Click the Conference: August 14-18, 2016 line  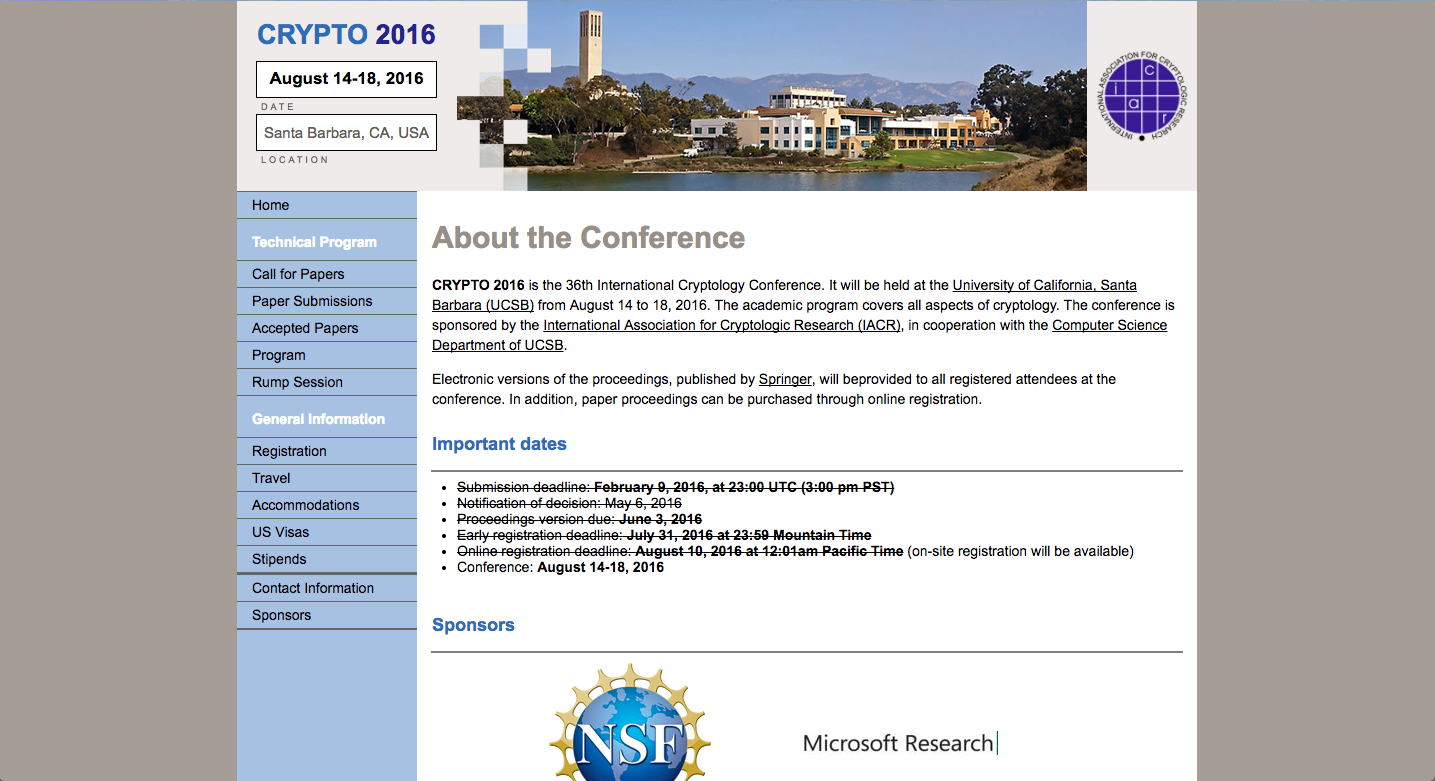pyautogui.click(x=560, y=567)
